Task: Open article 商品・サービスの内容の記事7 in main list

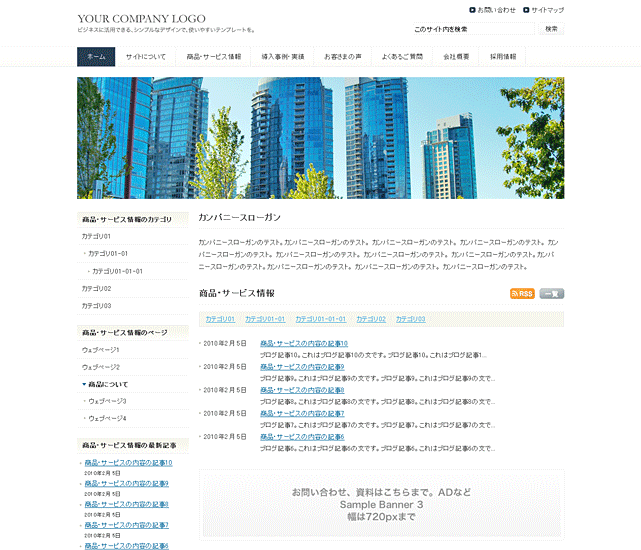Action: [x=302, y=413]
